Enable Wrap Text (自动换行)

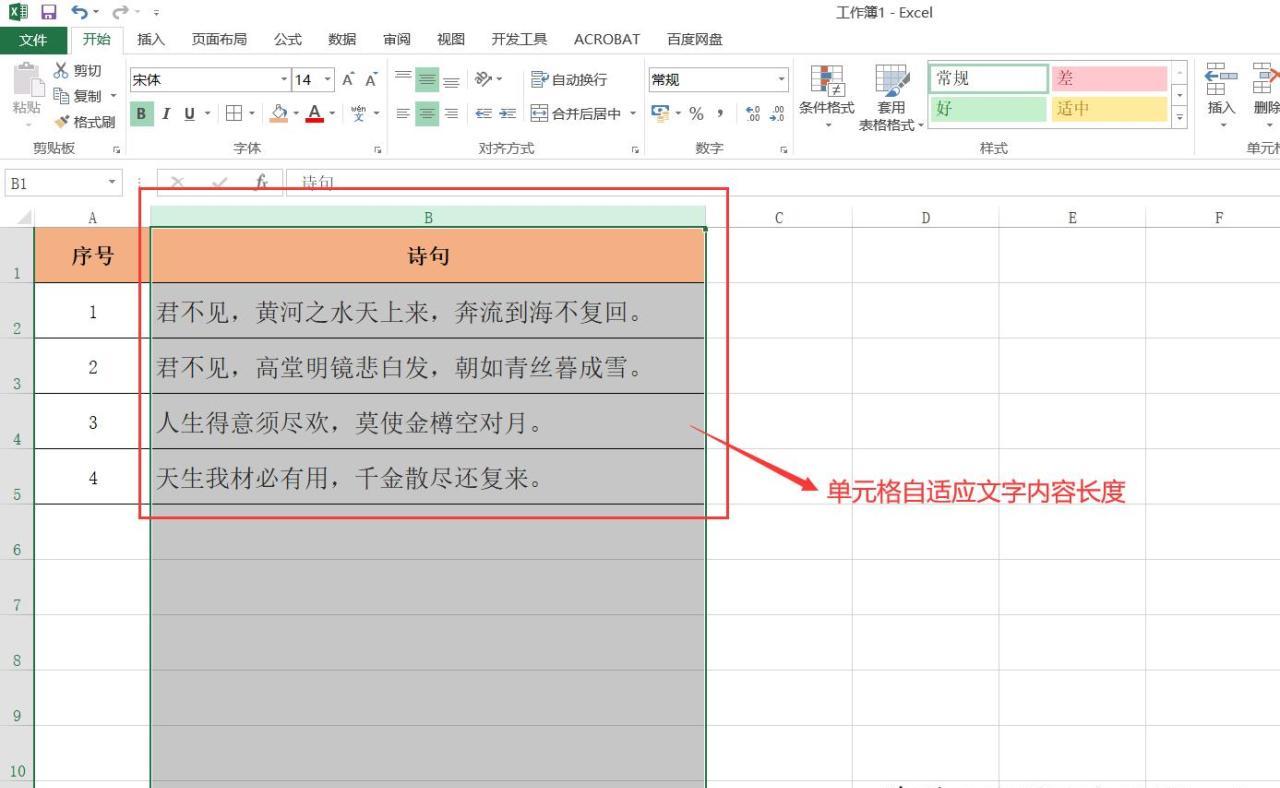569,79
